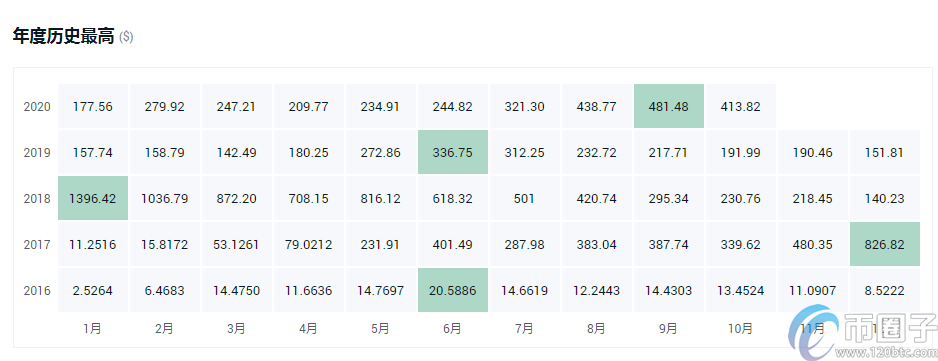Image resolution: width=938 pixels, height=361 pixels.
Task: Click the 1月 month column label
Action: click(x=93, y=329)
